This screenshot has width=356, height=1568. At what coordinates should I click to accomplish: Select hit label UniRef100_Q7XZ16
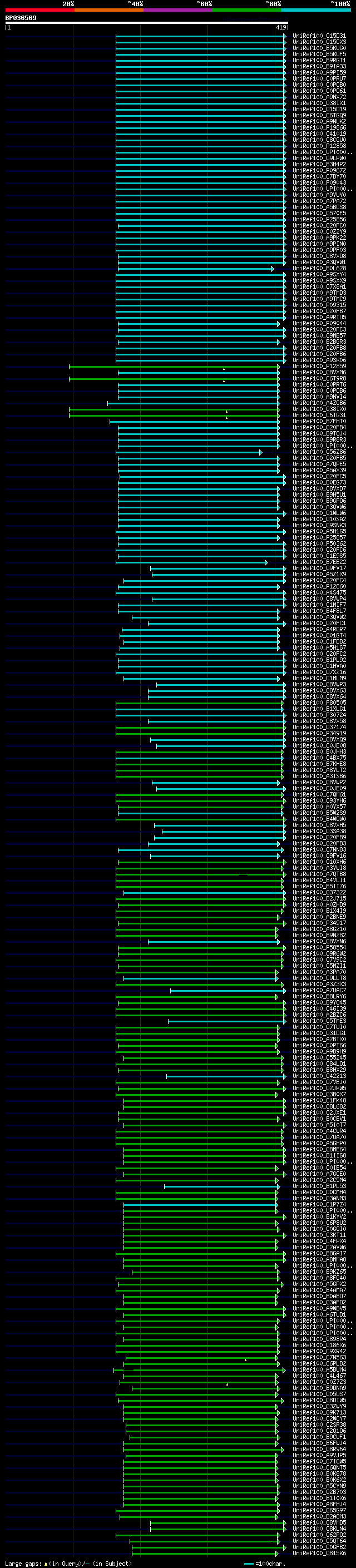click(x=319, y=672)
